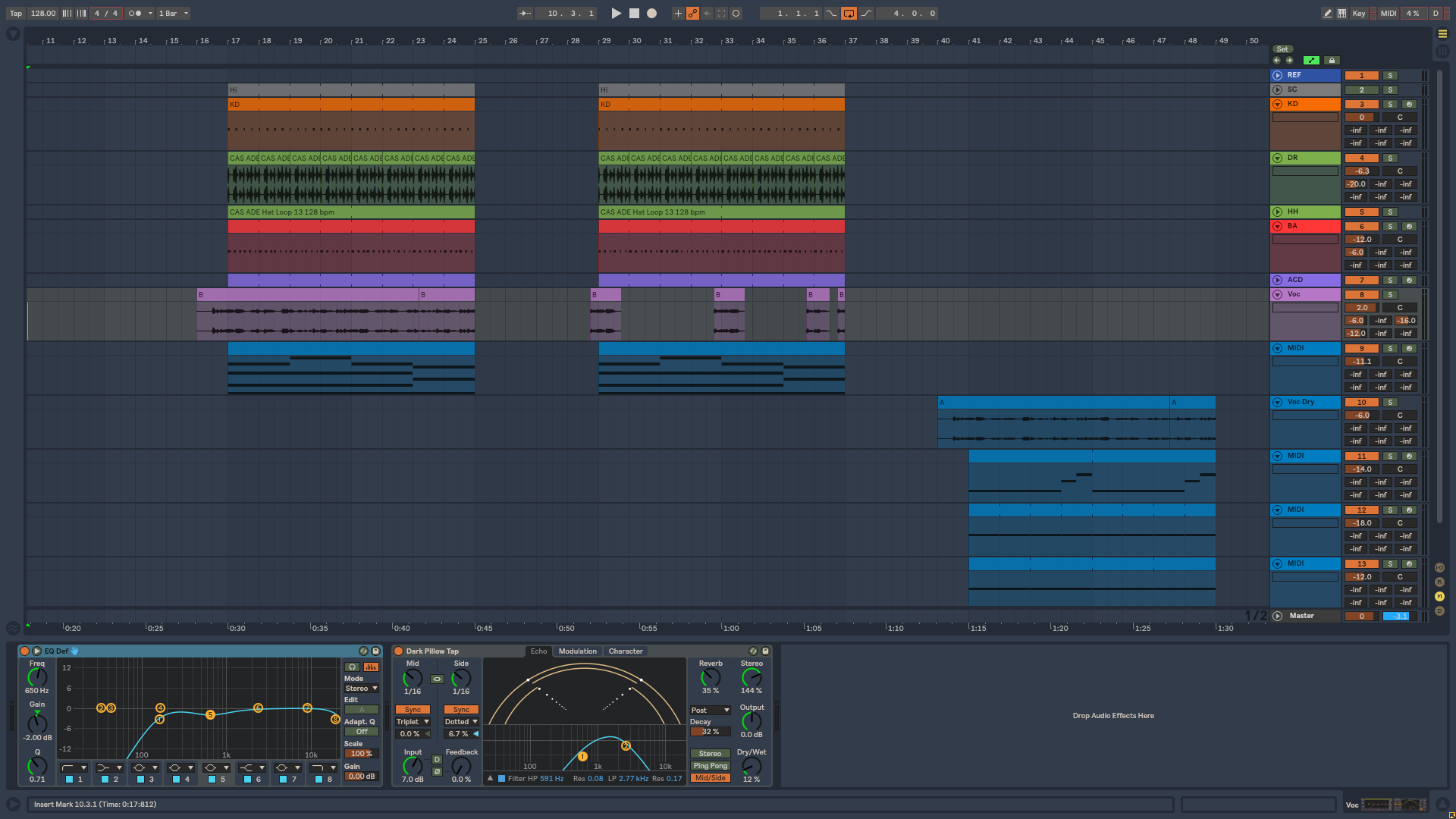Click the Play button in transport
The image size is (1456, 819).
(x=616, y=13)
